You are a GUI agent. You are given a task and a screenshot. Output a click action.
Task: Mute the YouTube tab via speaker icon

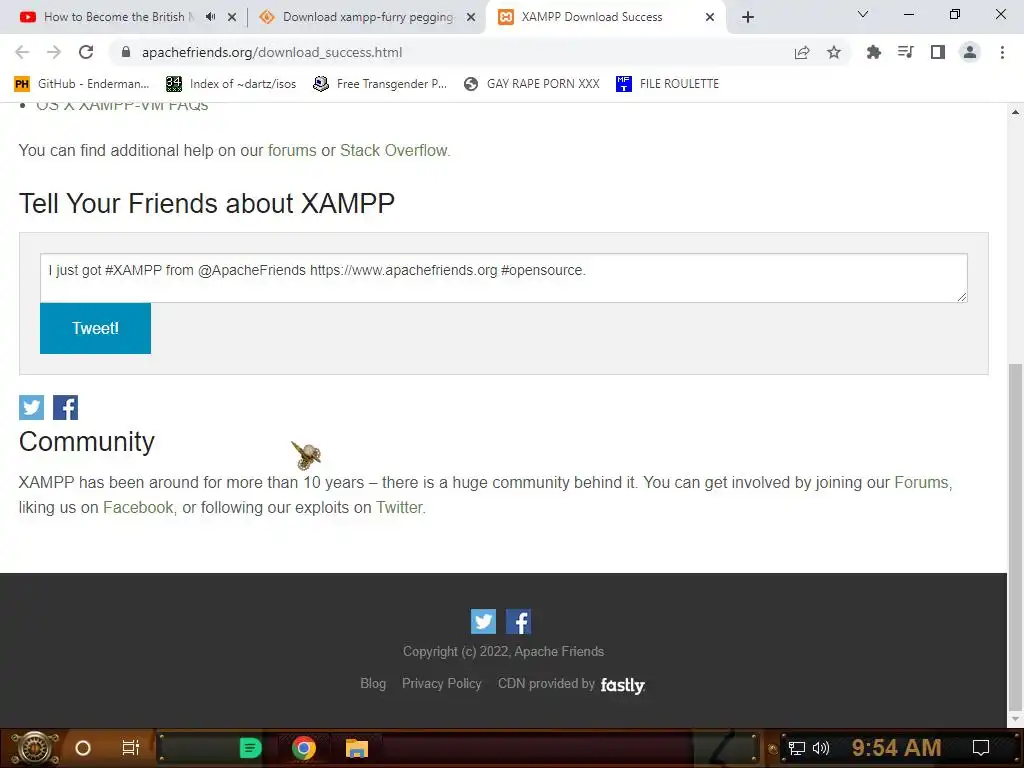point(210,17)
